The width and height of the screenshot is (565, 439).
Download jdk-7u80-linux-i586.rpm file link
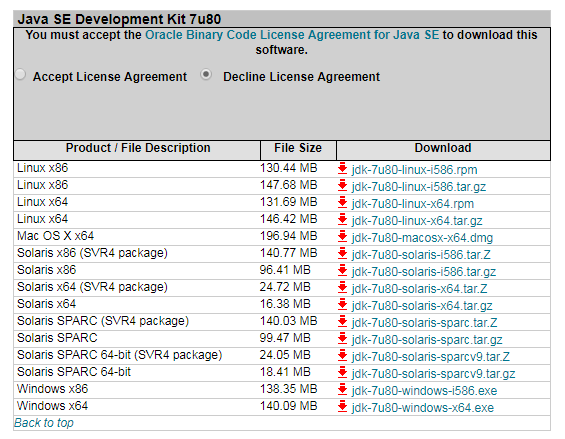414,170
